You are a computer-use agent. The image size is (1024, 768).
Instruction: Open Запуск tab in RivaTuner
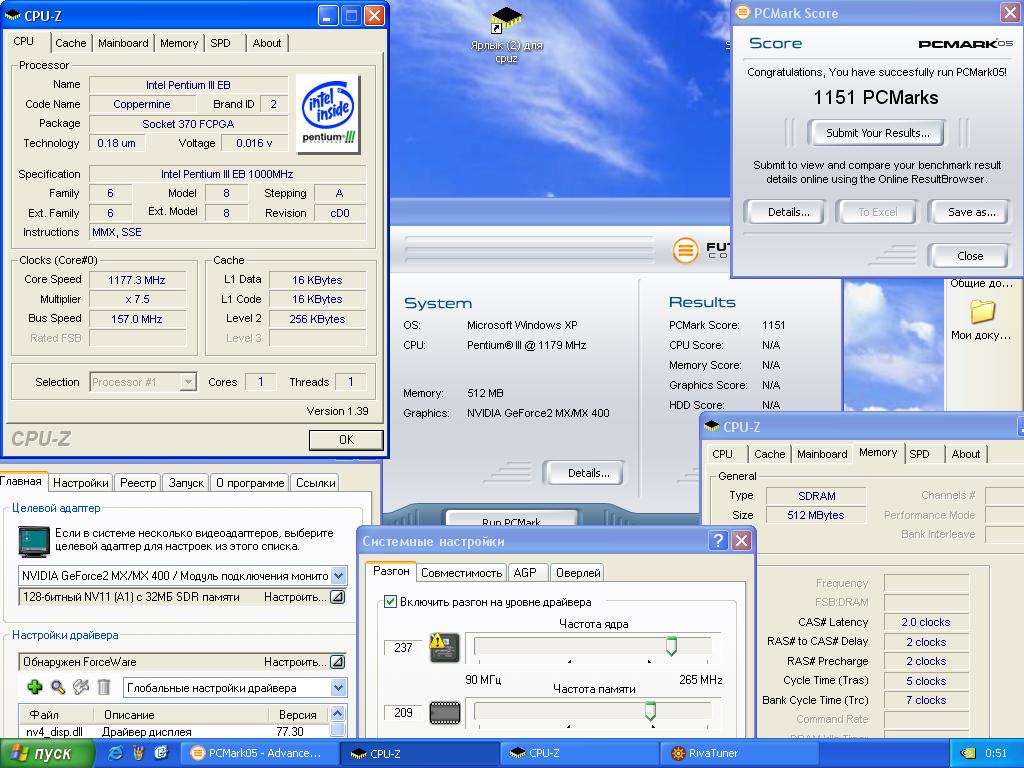click(x=186, y=483)
